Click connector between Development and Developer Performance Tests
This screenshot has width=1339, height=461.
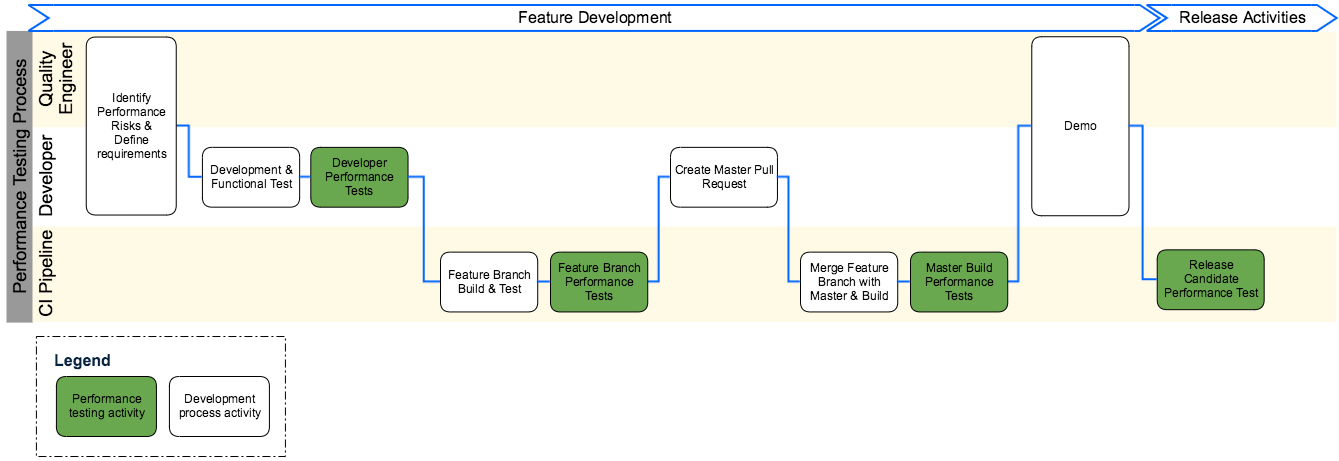pos(305,177)
